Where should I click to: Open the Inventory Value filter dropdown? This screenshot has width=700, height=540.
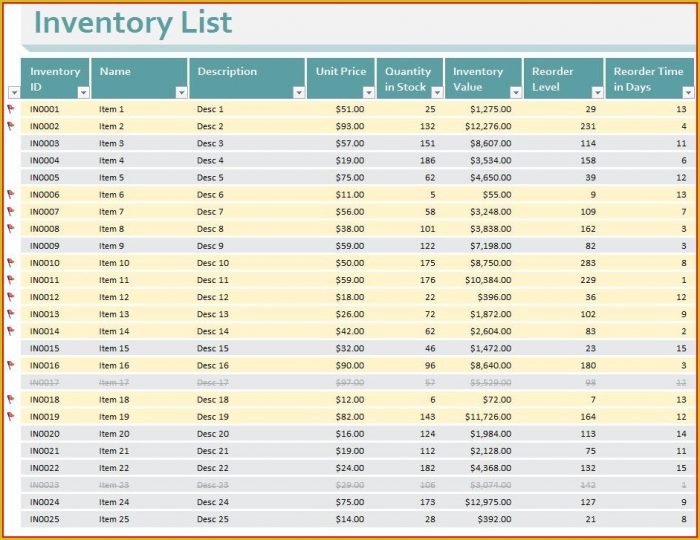[516, 92]
